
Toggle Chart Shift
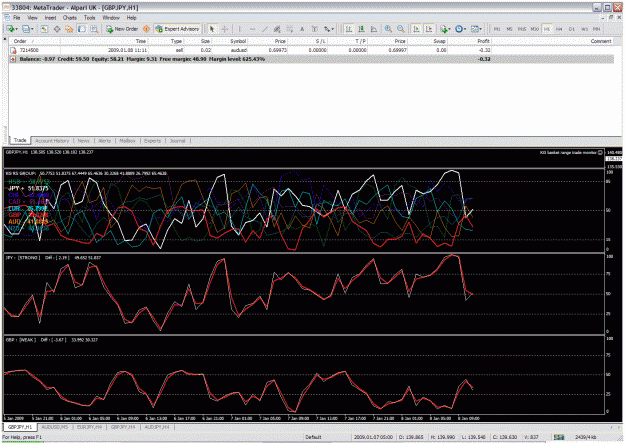[429, 29]
